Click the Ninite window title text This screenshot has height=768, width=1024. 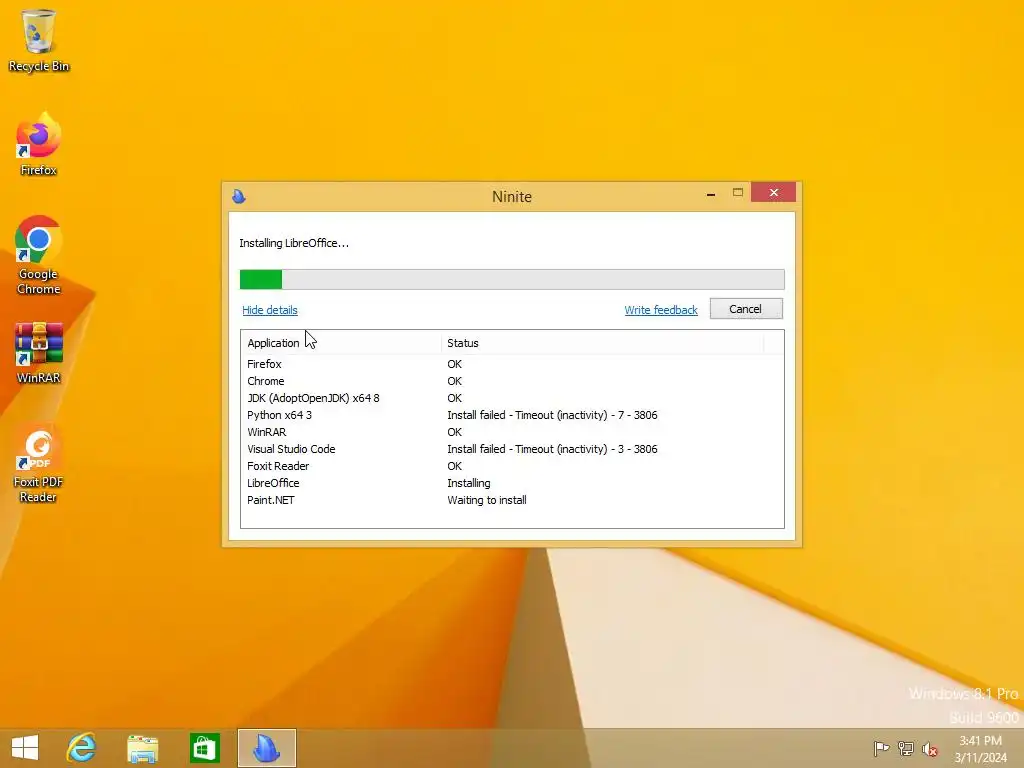click(x=512, y=197)
